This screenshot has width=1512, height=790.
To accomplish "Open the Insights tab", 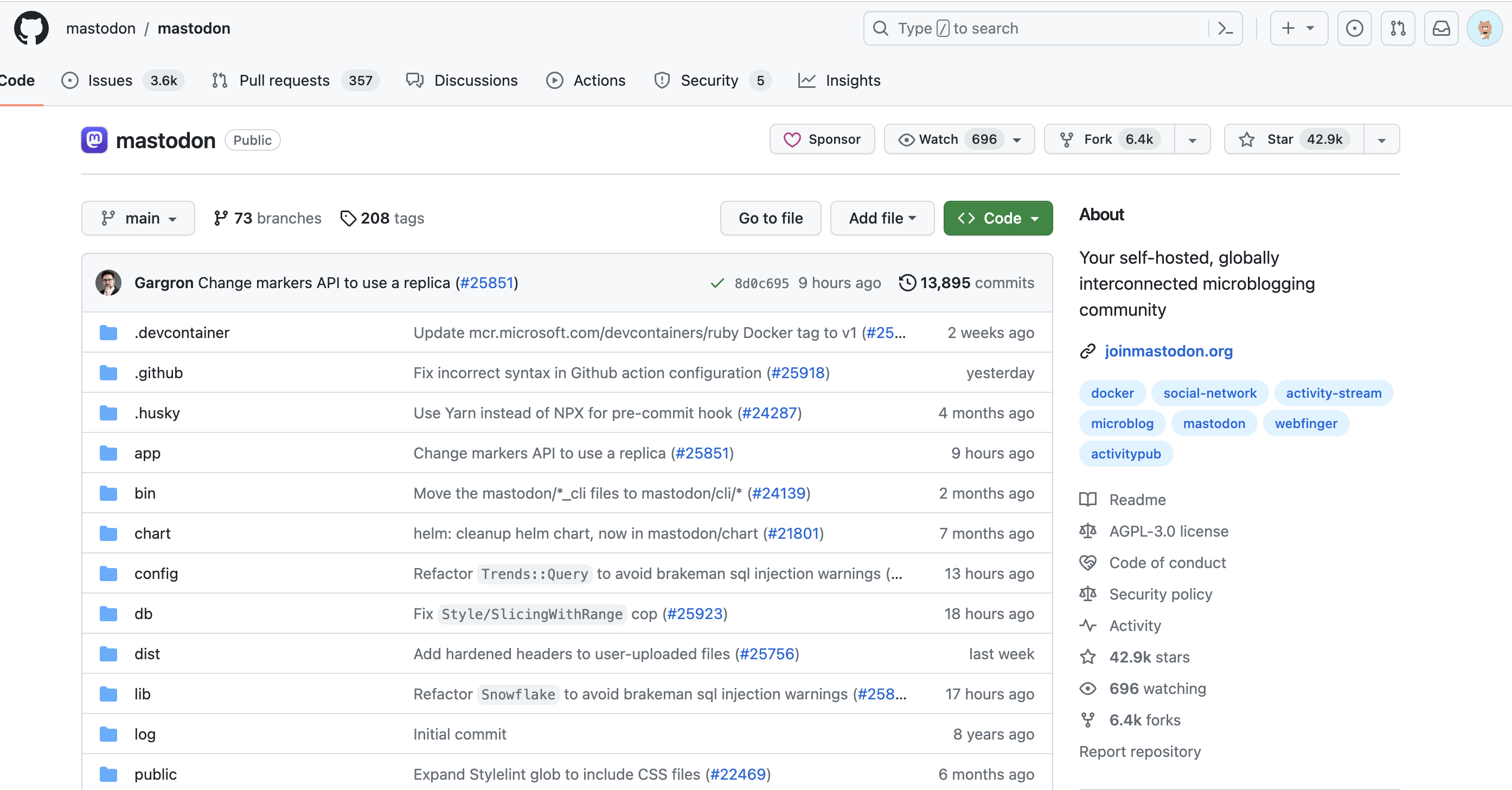I will coord(840,80).
